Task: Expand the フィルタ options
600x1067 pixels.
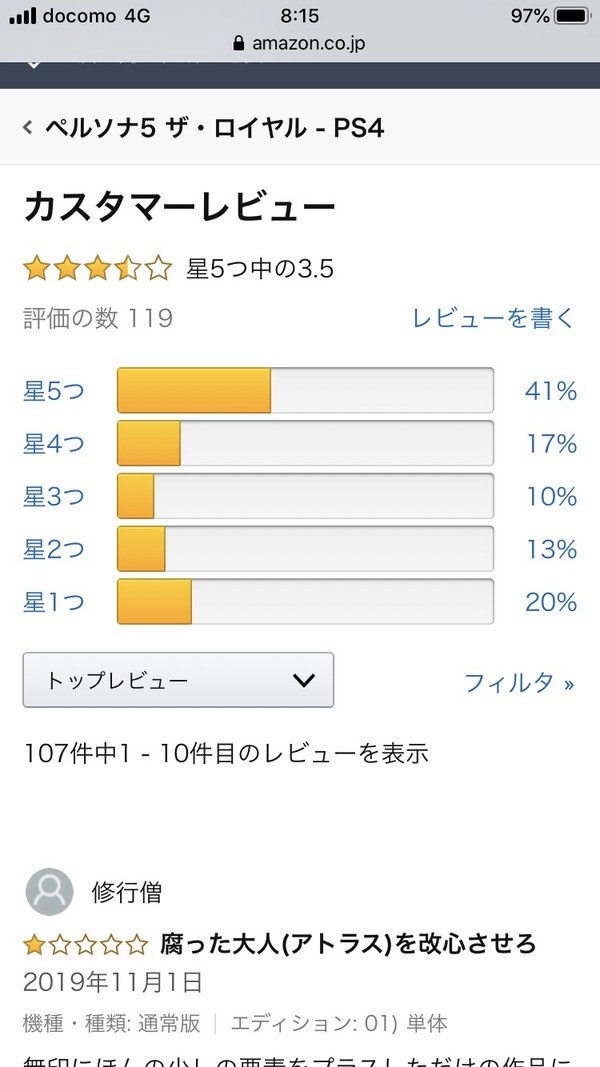Action: 519,683
